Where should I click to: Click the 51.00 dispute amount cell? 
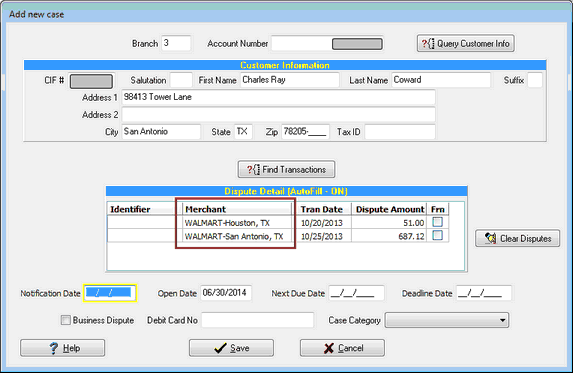[x=389, y=222]
